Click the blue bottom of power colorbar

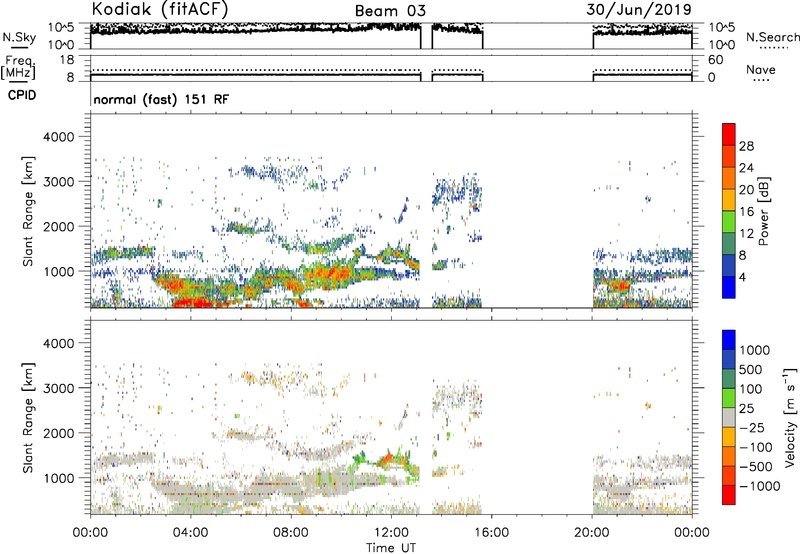pos(729,287)
